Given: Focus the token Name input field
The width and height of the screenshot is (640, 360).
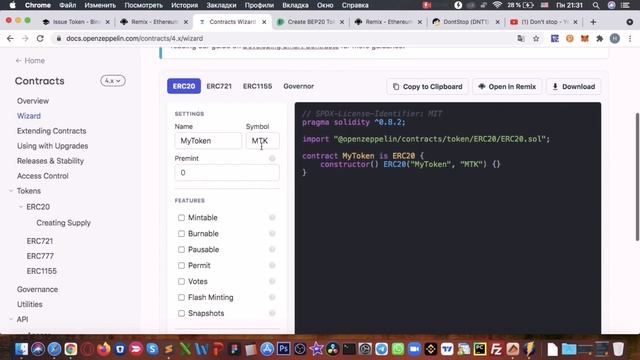Looking at the screenshot, I should (x=208, y=140).
